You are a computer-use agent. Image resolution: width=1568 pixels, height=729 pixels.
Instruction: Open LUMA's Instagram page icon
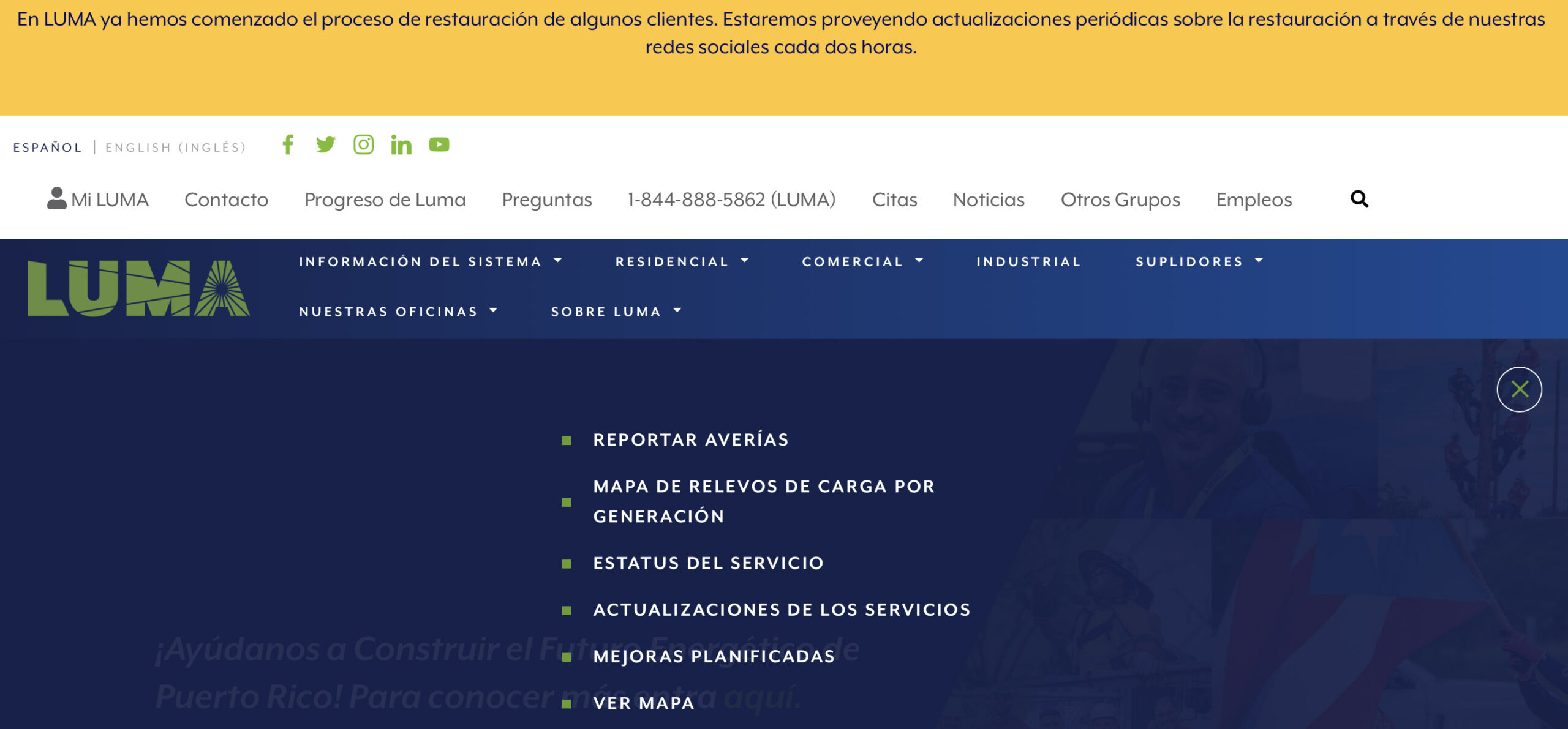click(x=363, y=144)
